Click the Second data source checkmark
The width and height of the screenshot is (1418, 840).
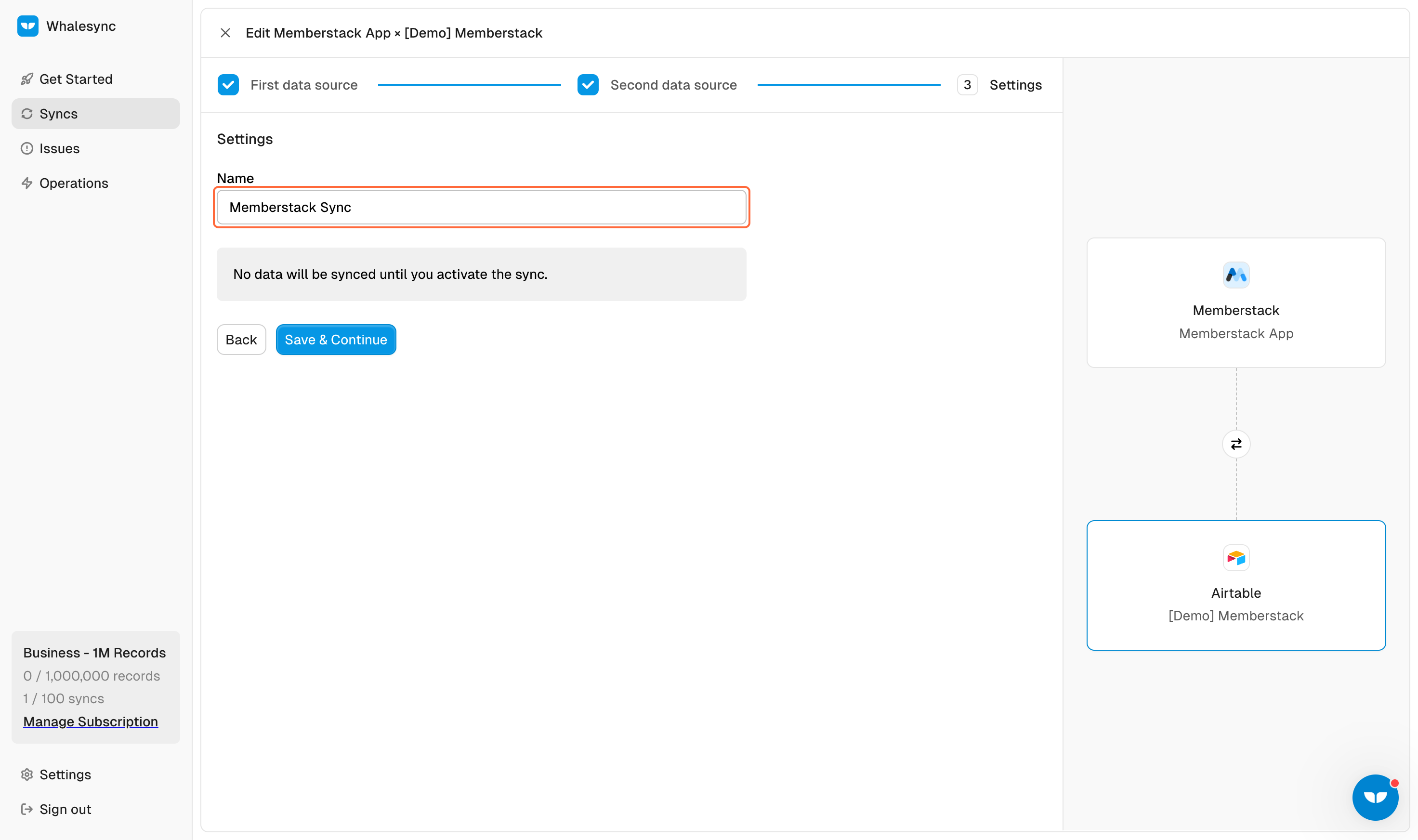point(588,85)
